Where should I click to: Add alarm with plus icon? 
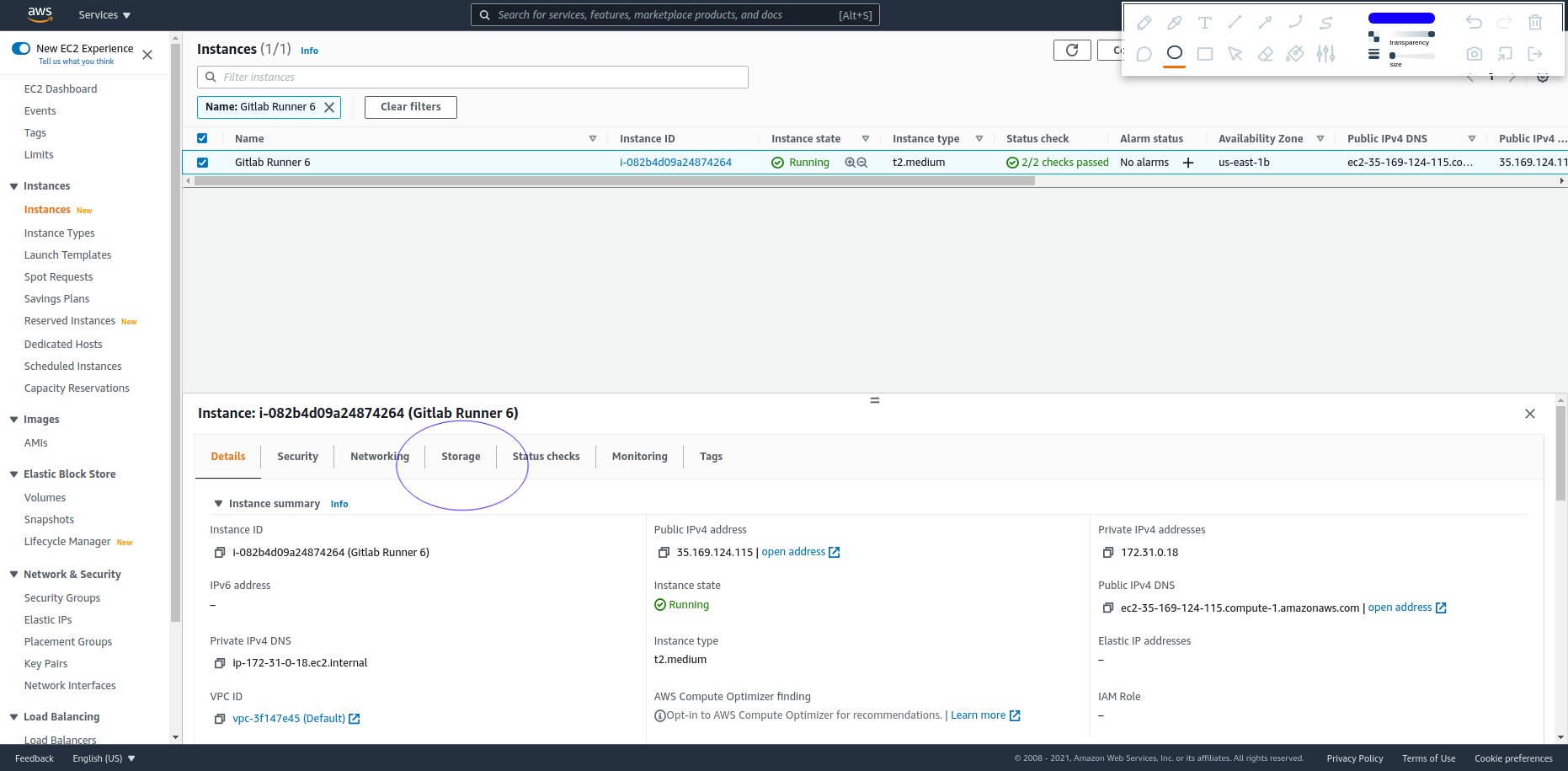coord(1188,163)
